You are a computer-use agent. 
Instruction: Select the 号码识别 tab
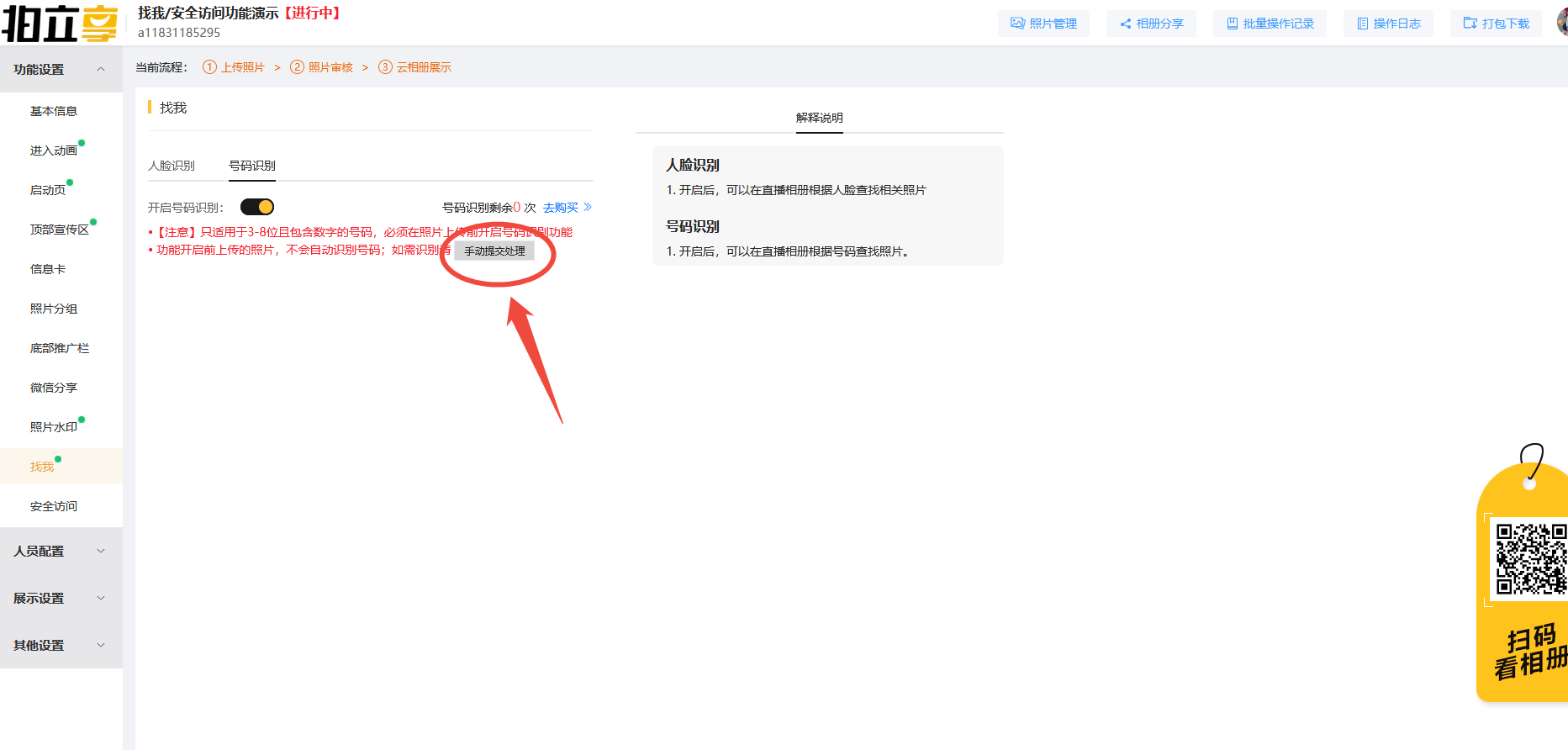[x=252, y=166]
